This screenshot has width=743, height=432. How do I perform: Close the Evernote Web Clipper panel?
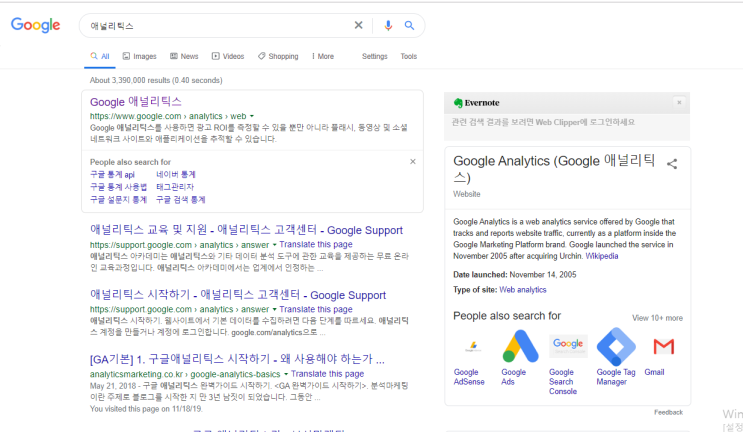pos(679,102)
